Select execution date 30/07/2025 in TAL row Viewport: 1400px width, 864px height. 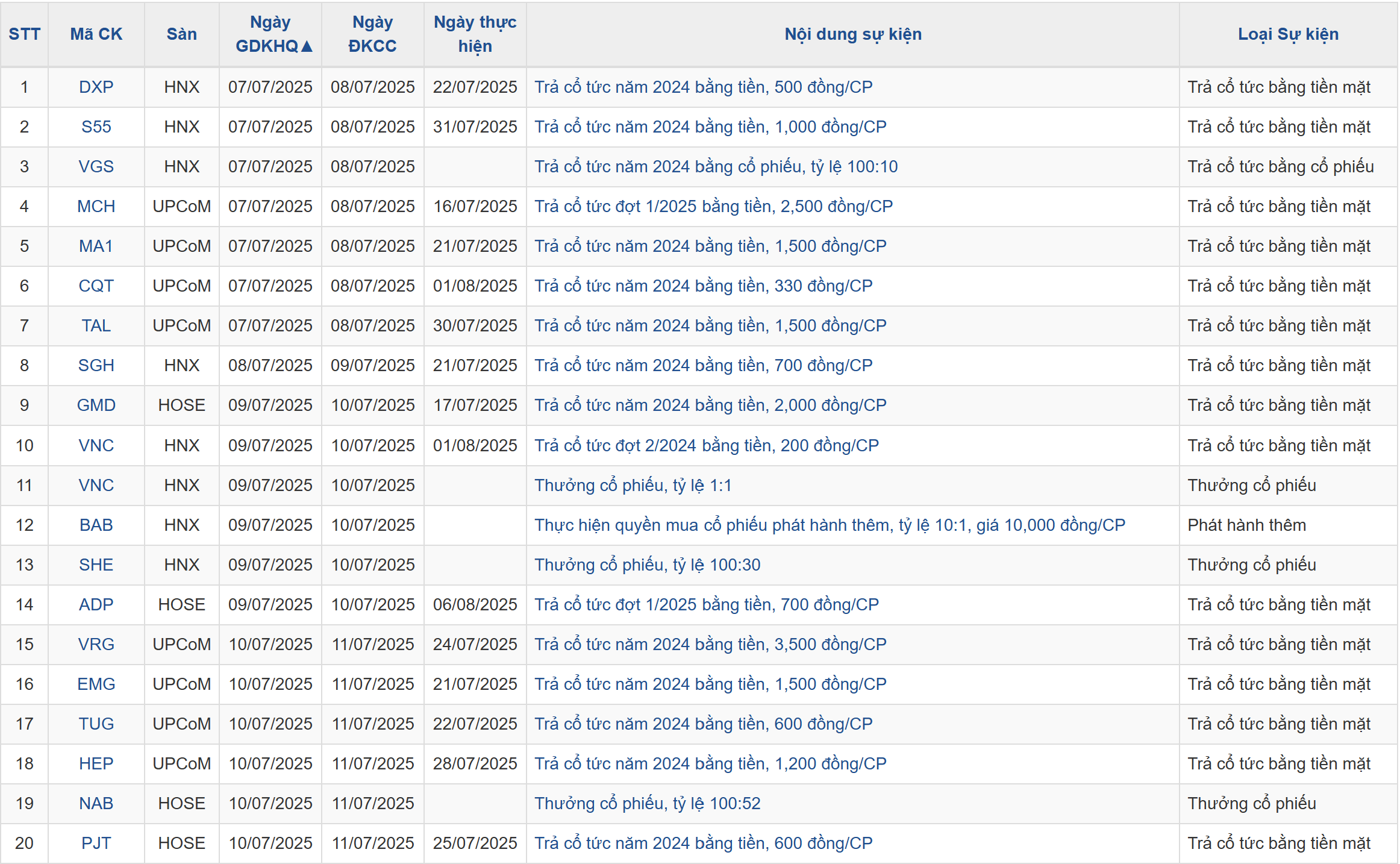(475, 326)
